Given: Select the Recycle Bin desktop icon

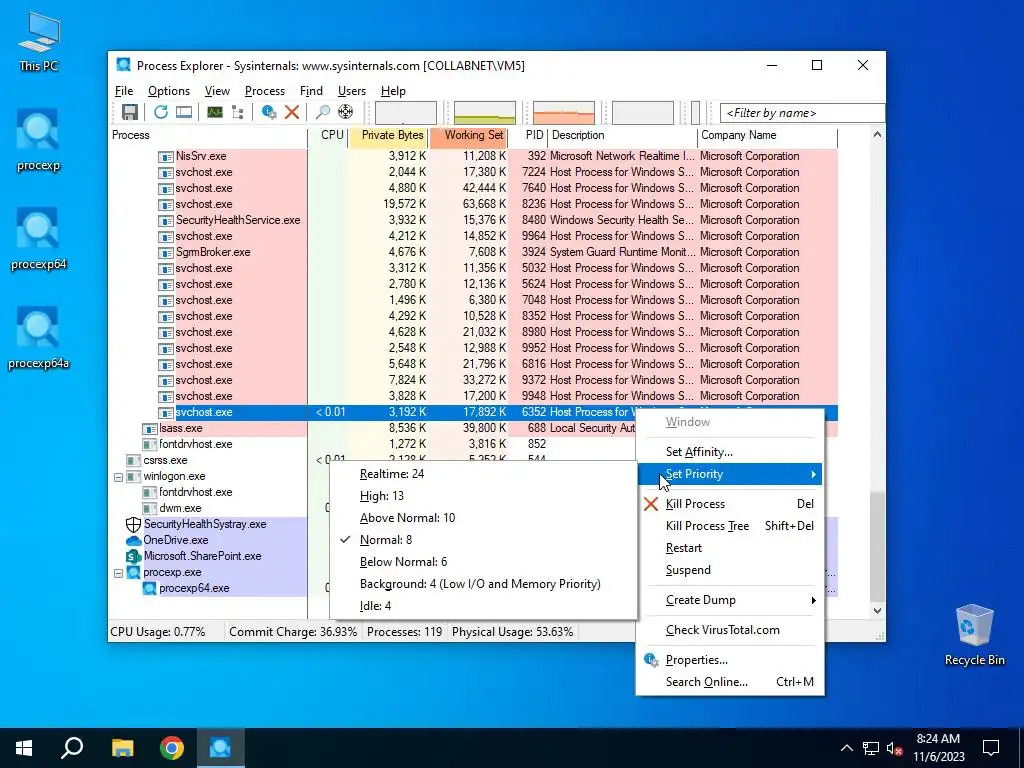Looking at the screenshot, I should pyautogui.click(x=974, y=635).
